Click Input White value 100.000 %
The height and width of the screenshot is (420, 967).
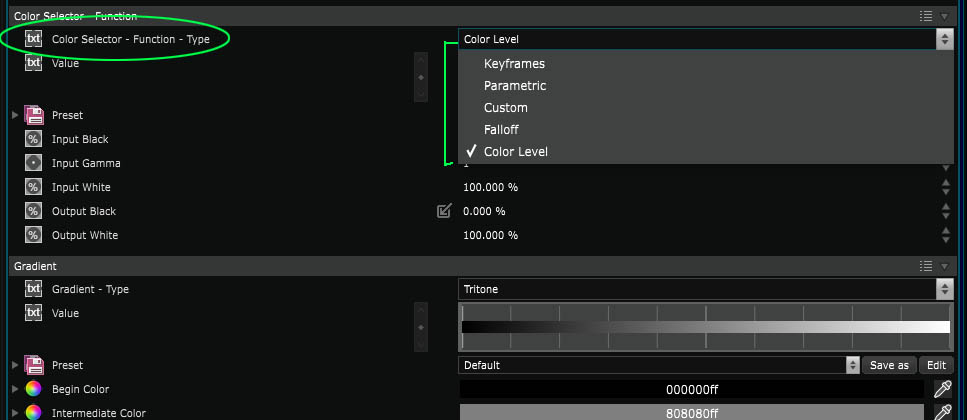[x=490, y=187]
